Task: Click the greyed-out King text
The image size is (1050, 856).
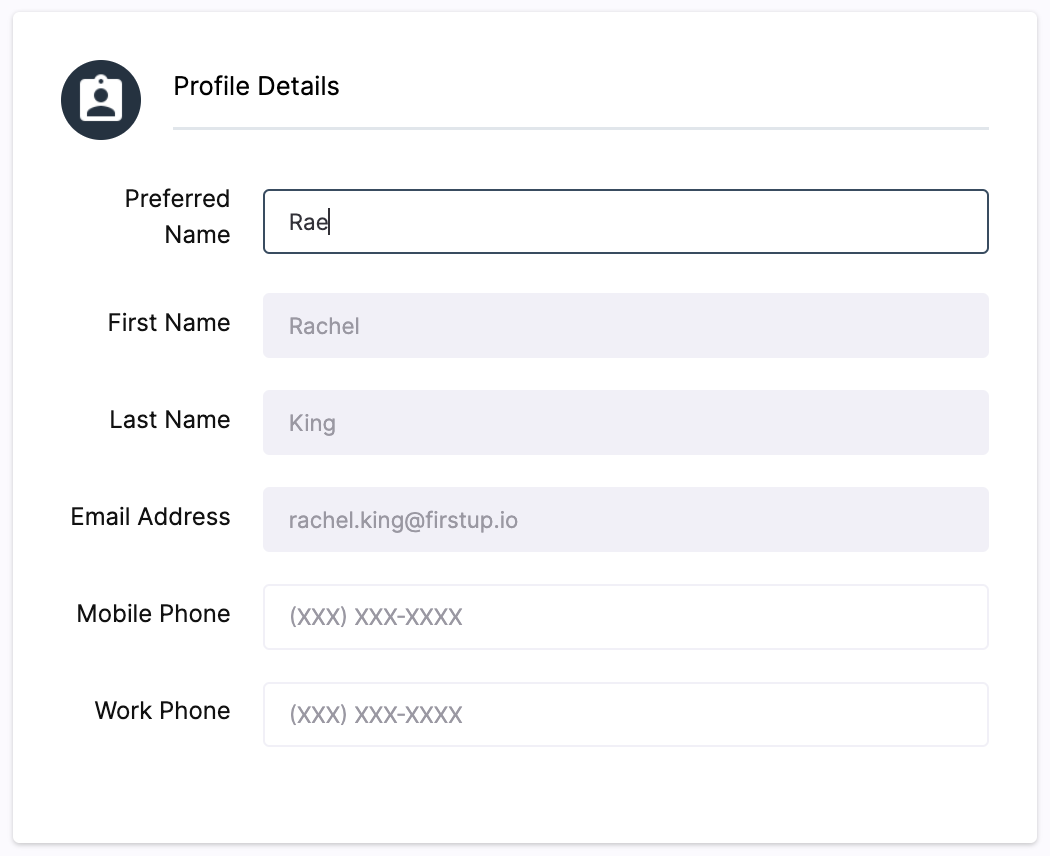Action: [x=312, y=424]
